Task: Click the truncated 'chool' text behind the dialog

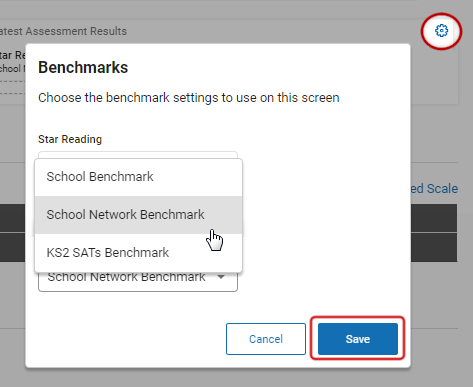Action: click(x=12, y=68)
